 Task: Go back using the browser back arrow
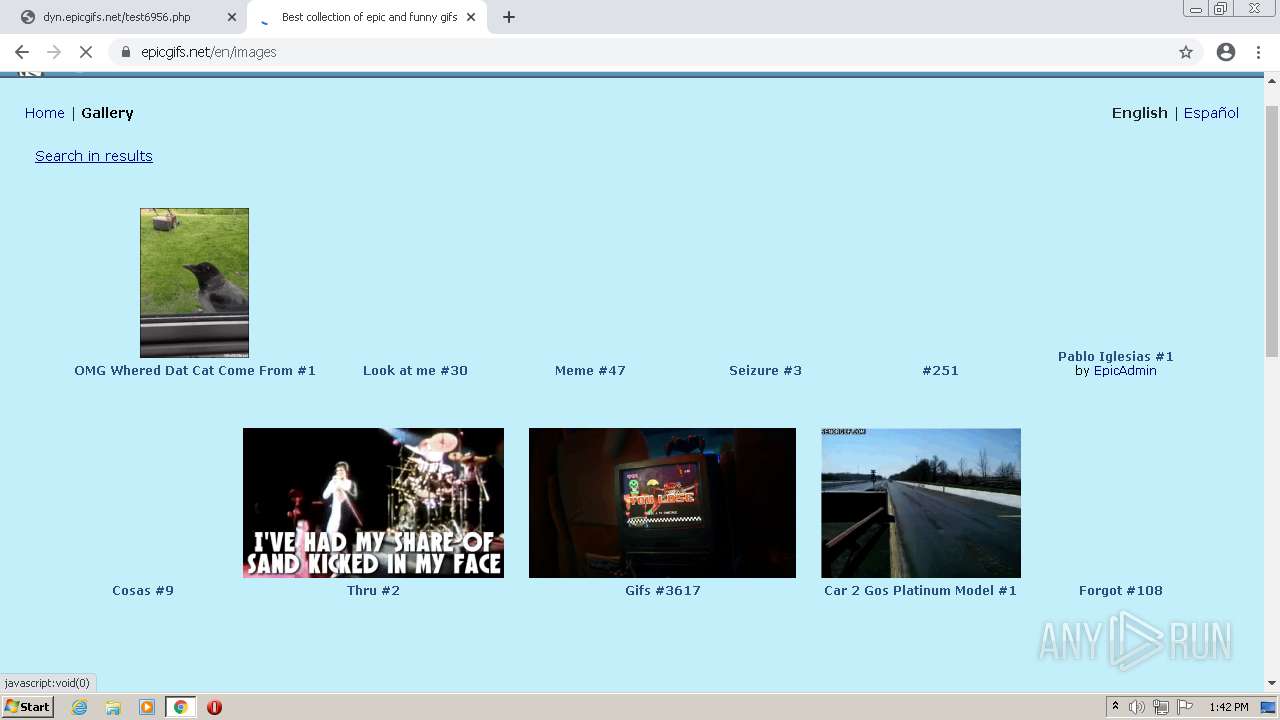22,52
